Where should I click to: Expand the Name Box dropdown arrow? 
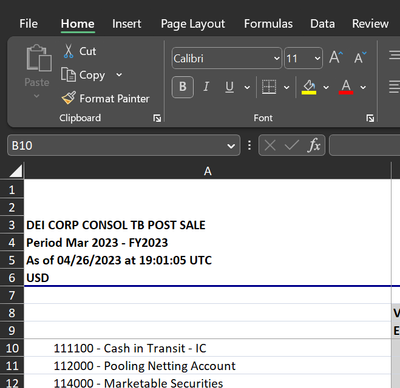(231, 146)
